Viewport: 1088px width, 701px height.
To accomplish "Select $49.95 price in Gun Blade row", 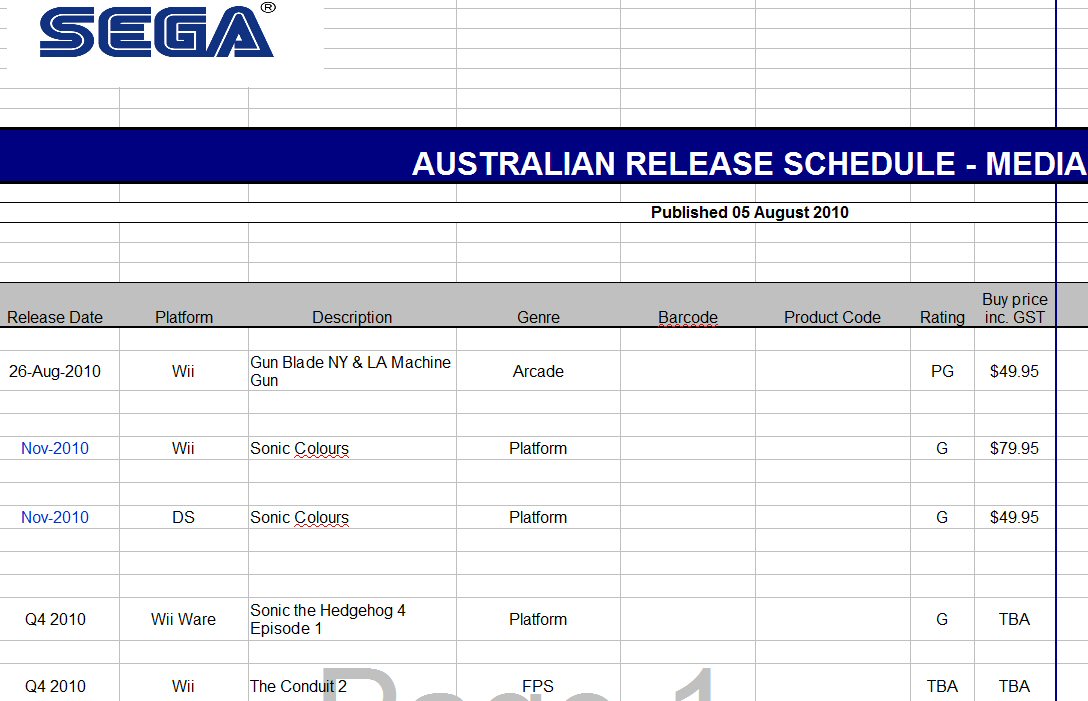I will [1014, 371].
